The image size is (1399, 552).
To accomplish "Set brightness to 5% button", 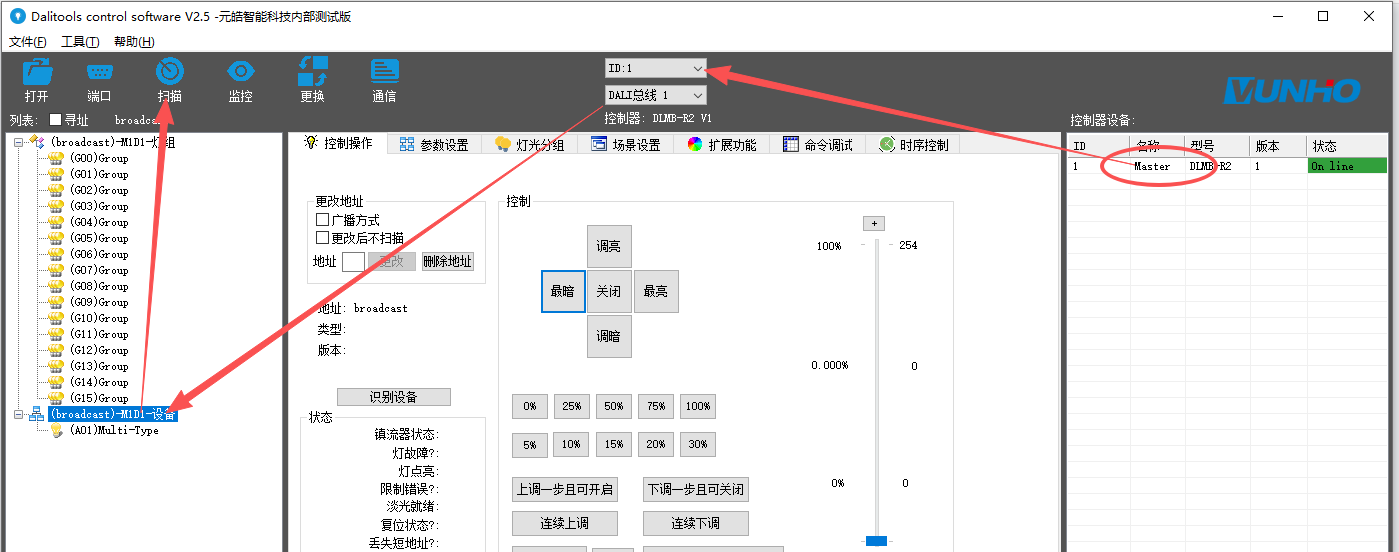I will coord(530,444).
